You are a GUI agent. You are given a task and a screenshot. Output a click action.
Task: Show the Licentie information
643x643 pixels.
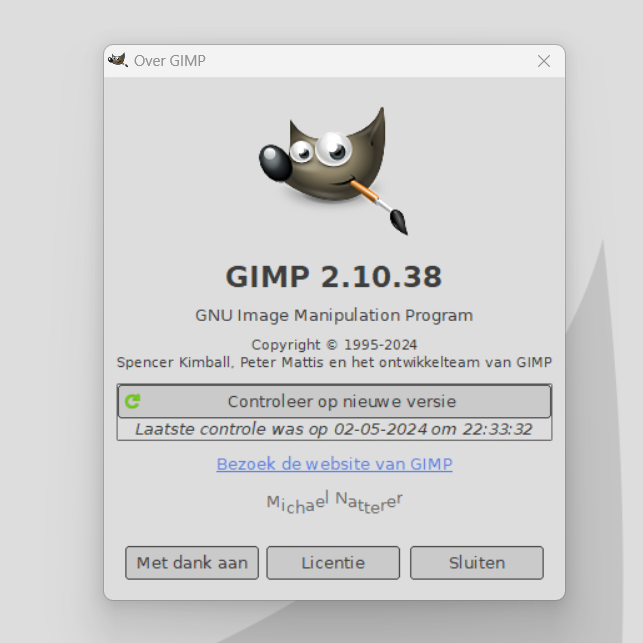pos(333,563)
